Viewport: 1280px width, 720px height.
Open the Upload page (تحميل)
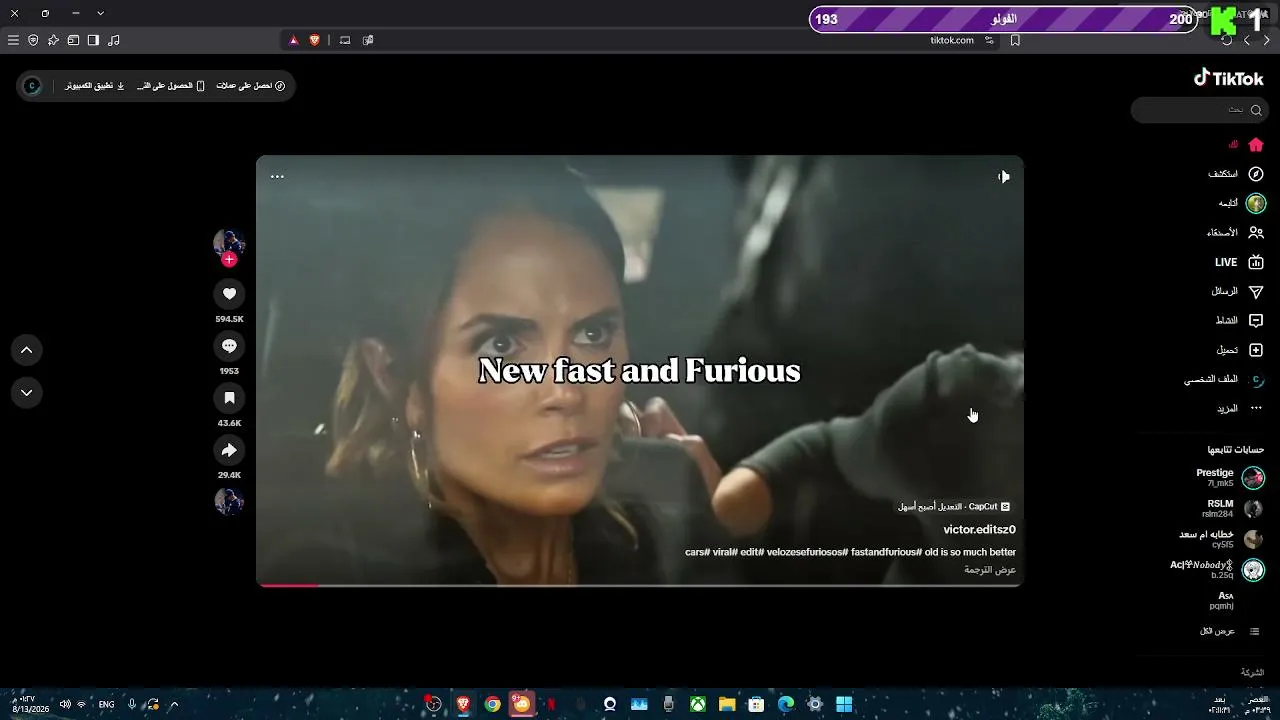(1240, 350)
